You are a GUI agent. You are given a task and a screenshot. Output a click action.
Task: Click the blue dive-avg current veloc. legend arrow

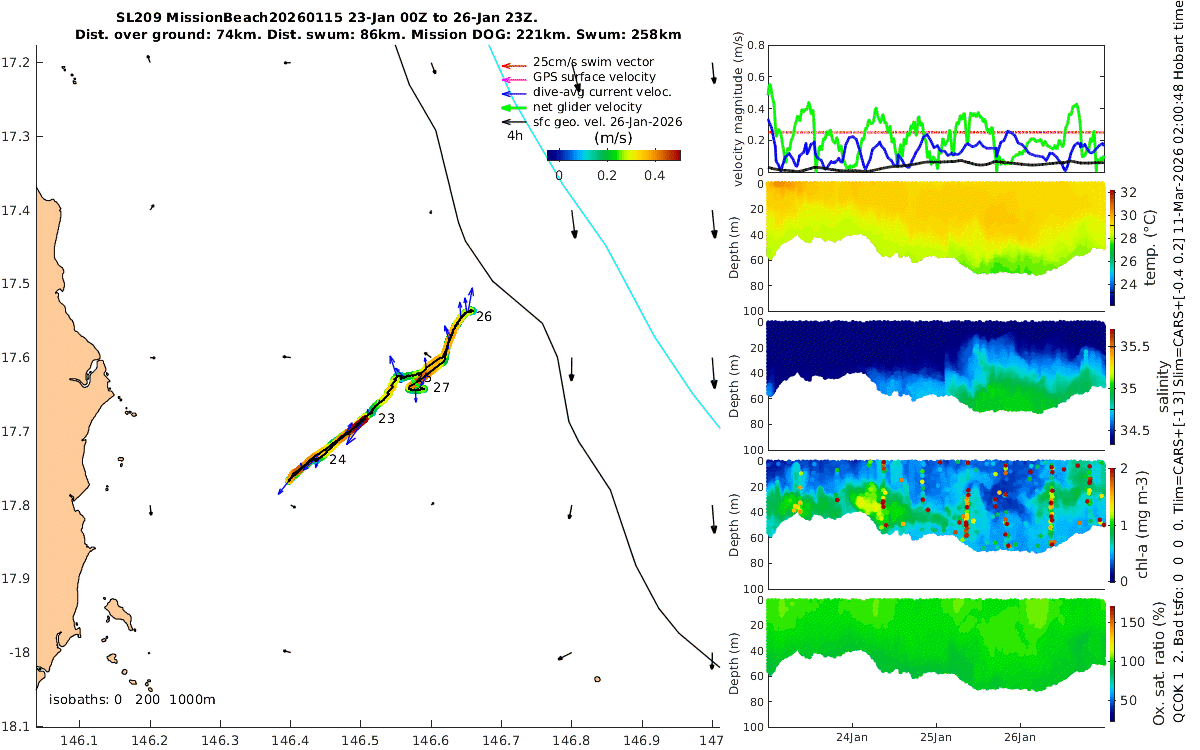(514, 92)
